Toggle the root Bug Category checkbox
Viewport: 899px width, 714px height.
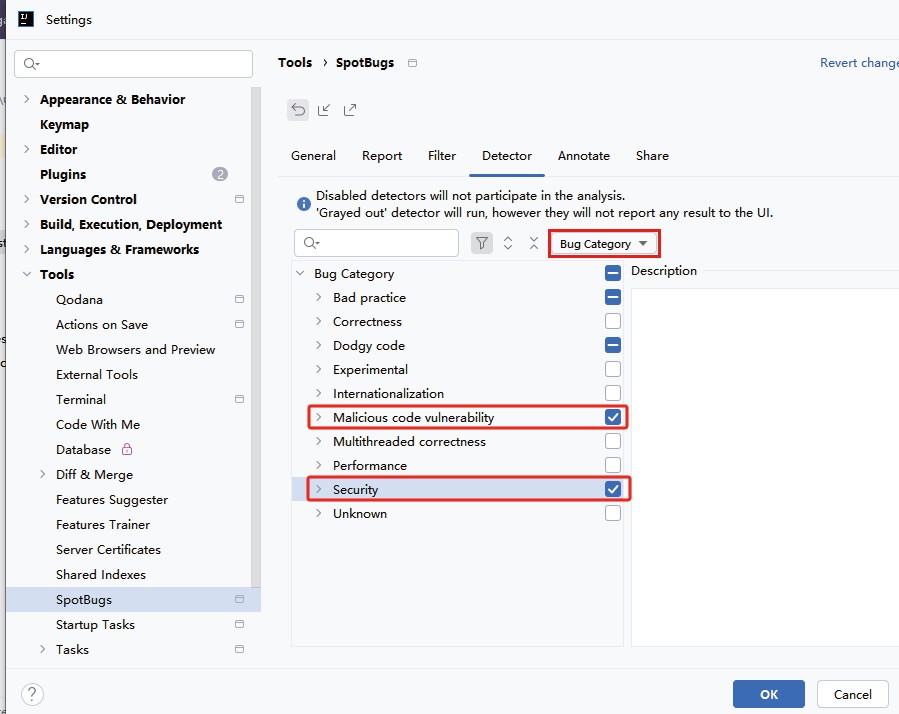(613, 273)
